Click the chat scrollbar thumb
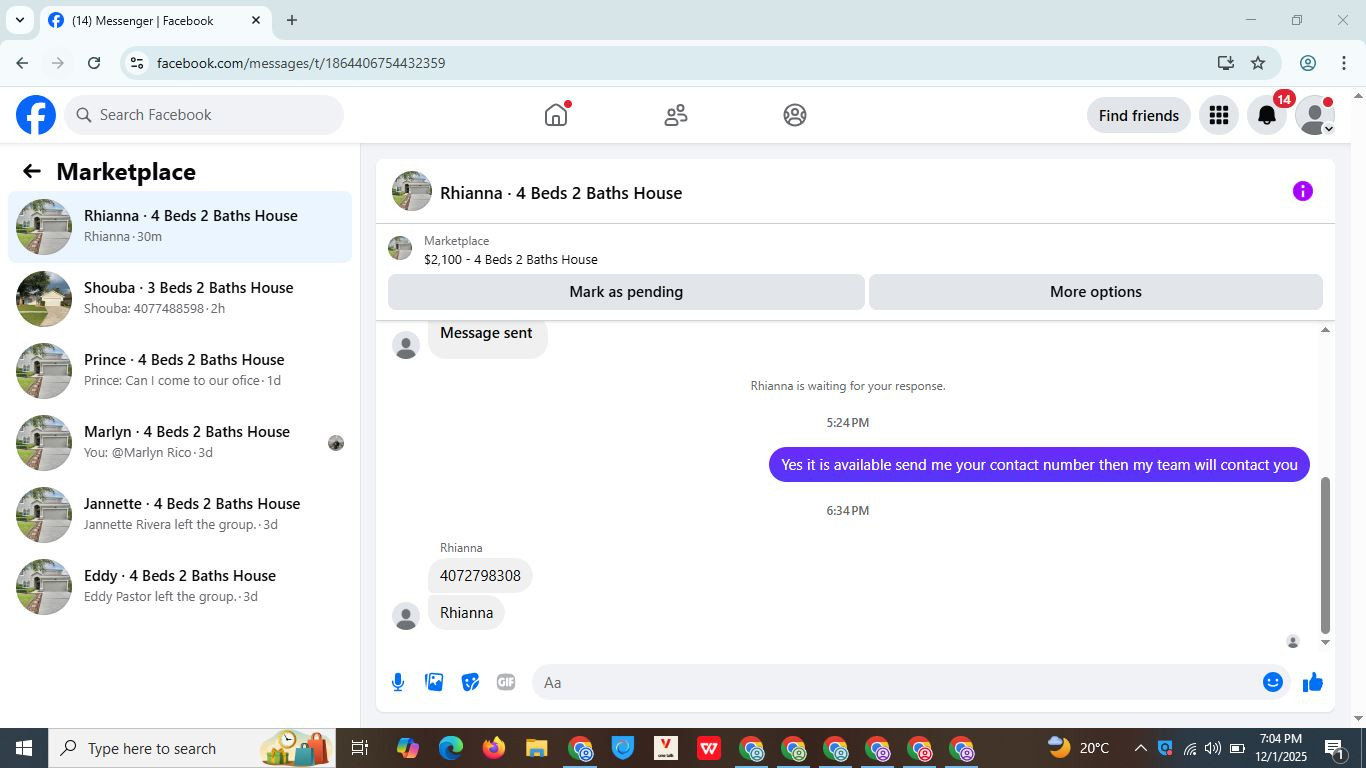Viewport: 1366px width, 768px height. (x=1326, y=555)
